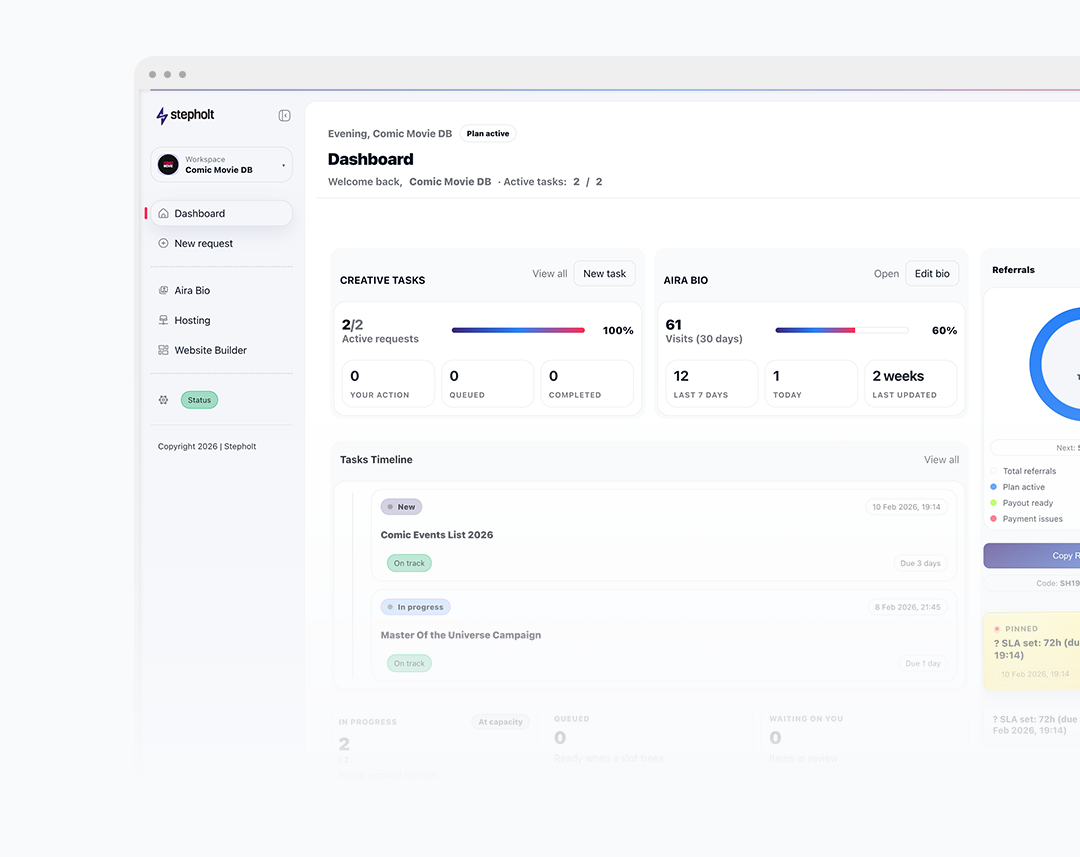The height and width of the screenshot is (857, 1080).
Task: Click the Website Builder grid icon
Action: coord(164,350)
